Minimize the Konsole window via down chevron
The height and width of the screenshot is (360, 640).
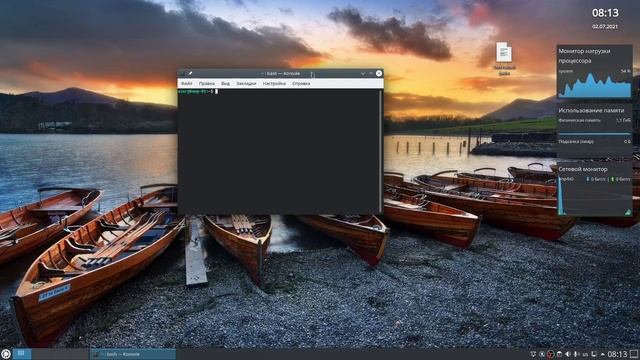point(362,73)
